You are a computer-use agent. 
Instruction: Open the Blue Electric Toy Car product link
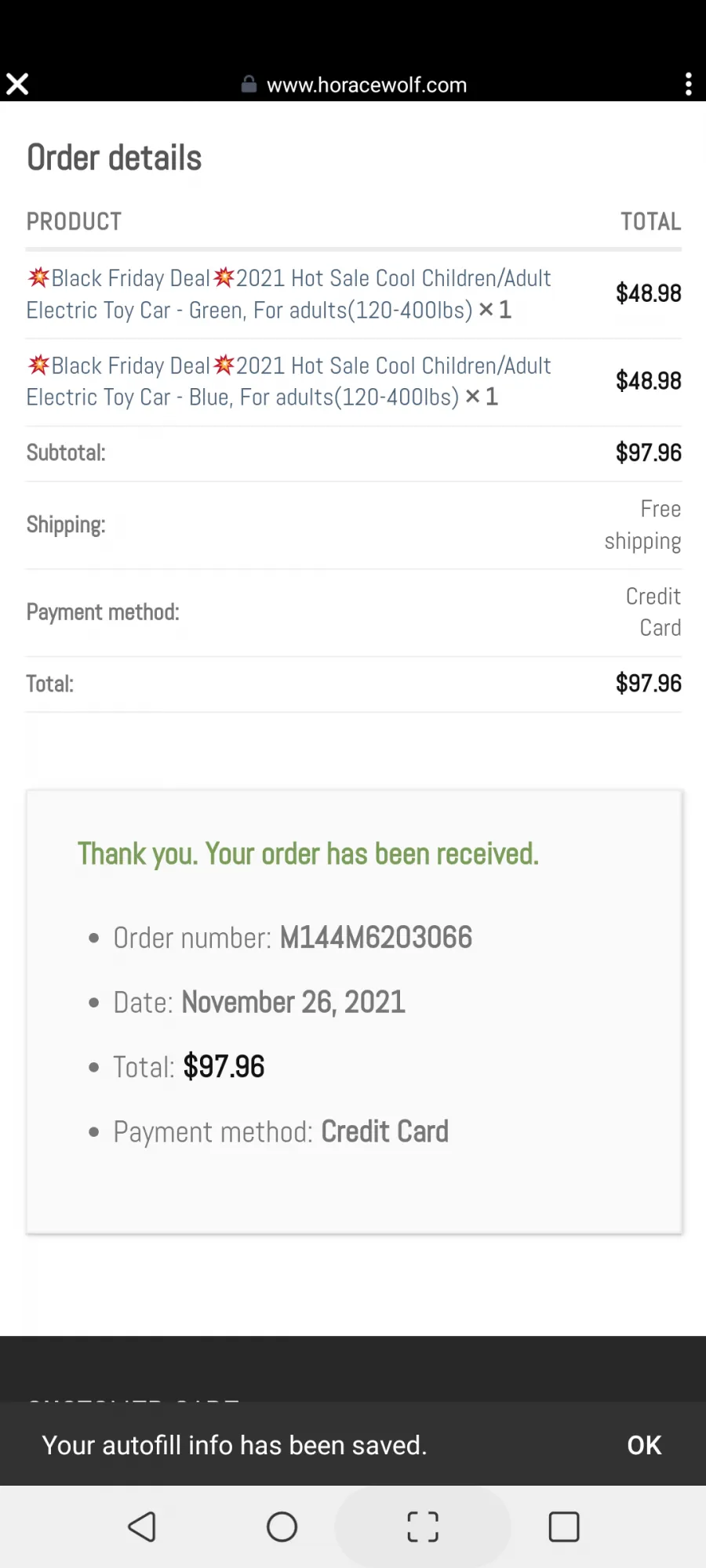pos(289,382)
